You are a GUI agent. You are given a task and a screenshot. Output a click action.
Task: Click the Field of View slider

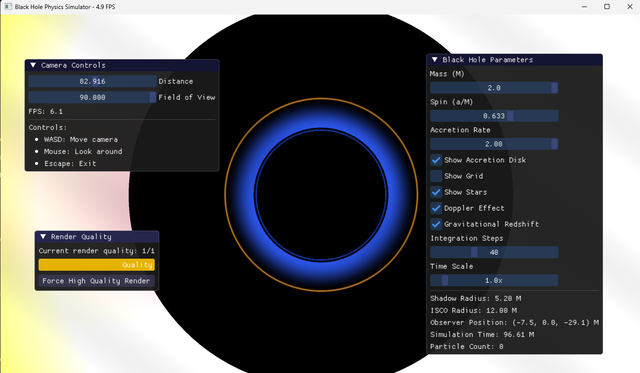(x=92, y=97)
